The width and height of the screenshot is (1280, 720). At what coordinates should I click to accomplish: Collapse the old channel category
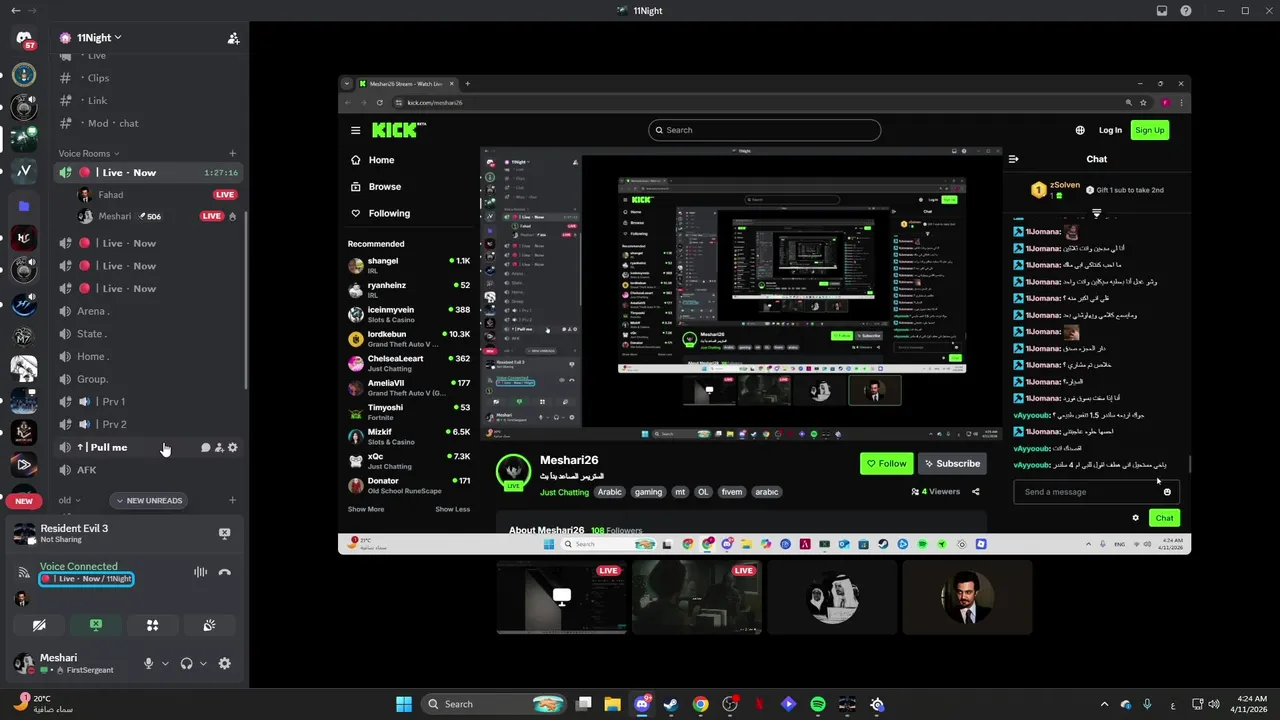[69, 500]
